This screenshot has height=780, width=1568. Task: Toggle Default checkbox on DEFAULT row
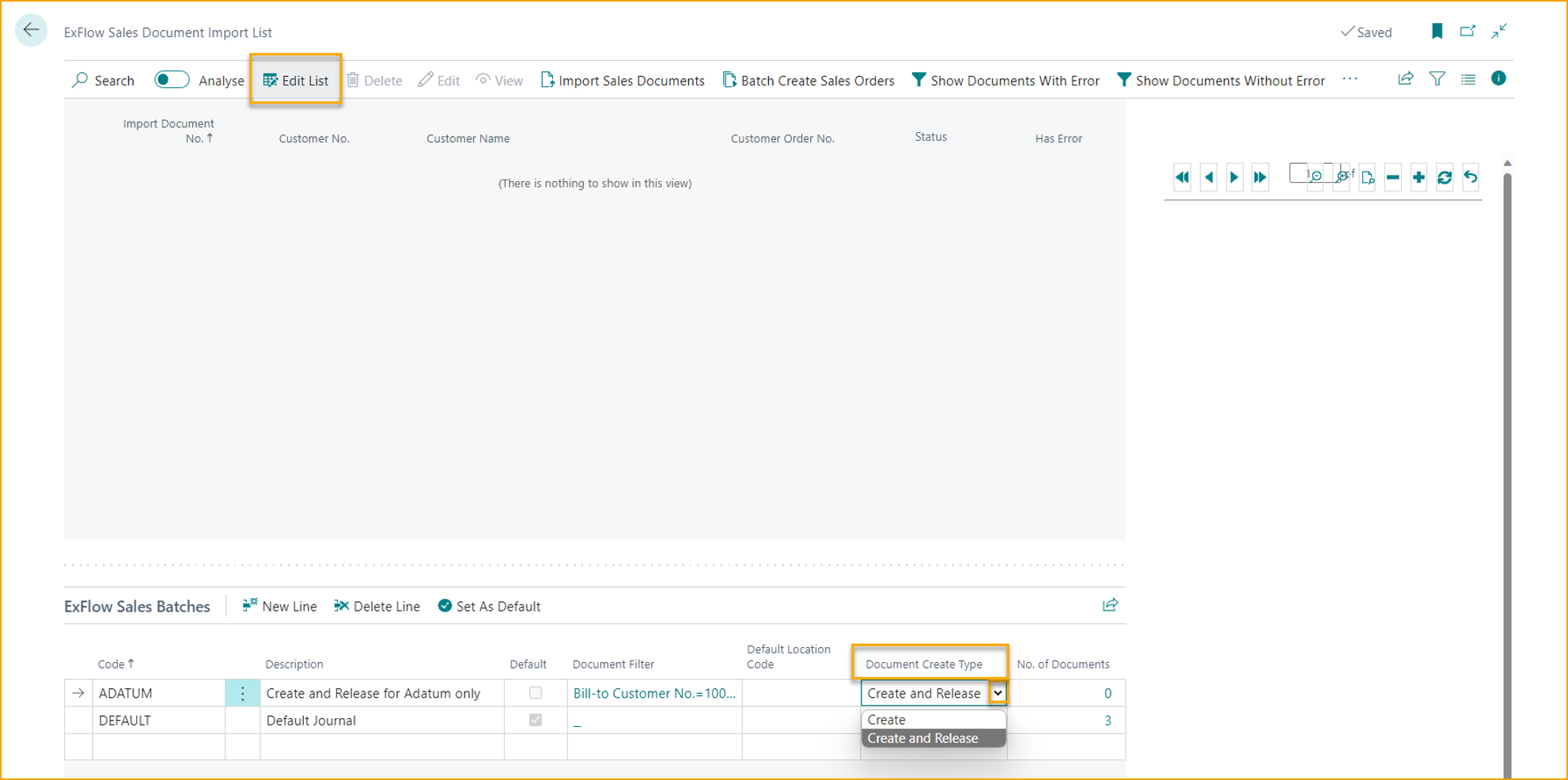pos(536,720)
